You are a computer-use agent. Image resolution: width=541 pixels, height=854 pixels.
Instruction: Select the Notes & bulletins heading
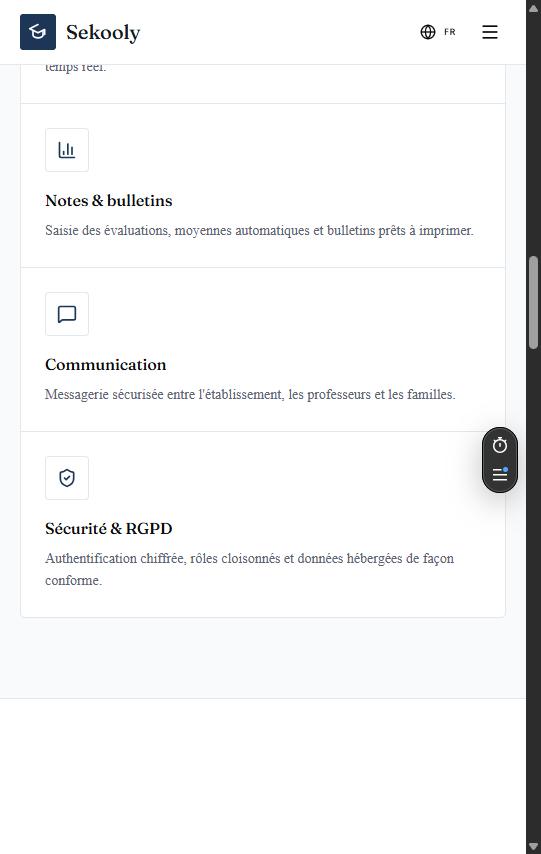[x=108, y=200]
